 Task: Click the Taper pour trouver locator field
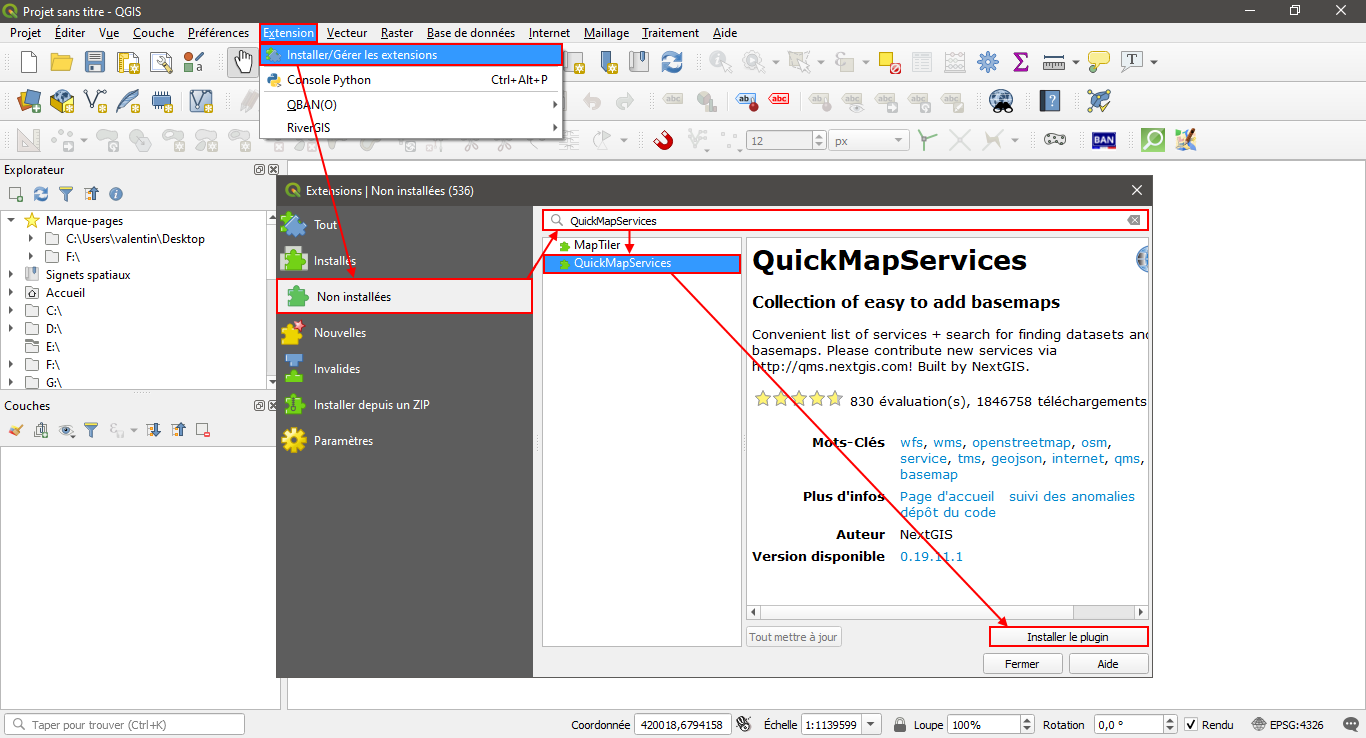pyautogui.click(x=125, y=725)
